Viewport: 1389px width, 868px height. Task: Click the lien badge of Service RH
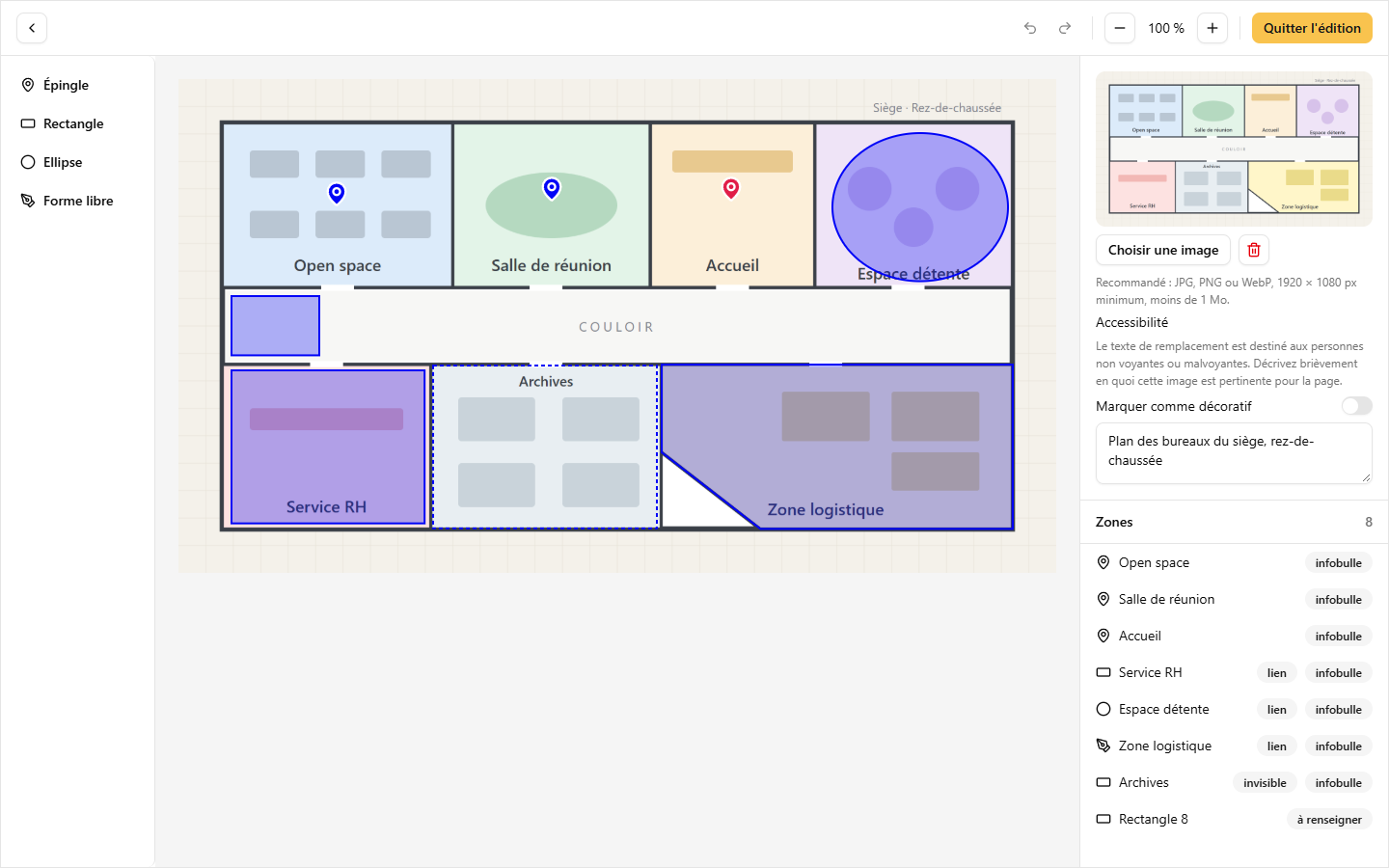click(x=1277, y=673)
